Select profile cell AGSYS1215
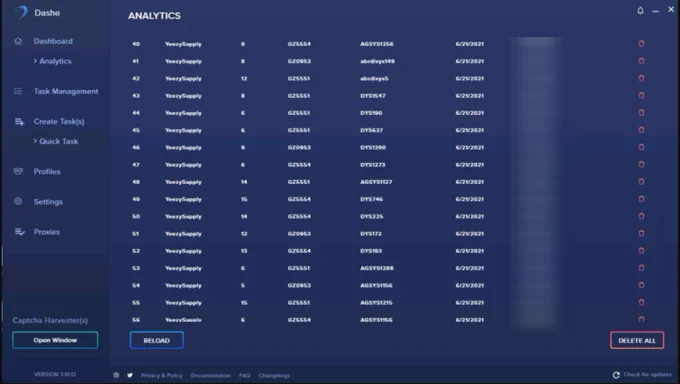 coord(376,302)
